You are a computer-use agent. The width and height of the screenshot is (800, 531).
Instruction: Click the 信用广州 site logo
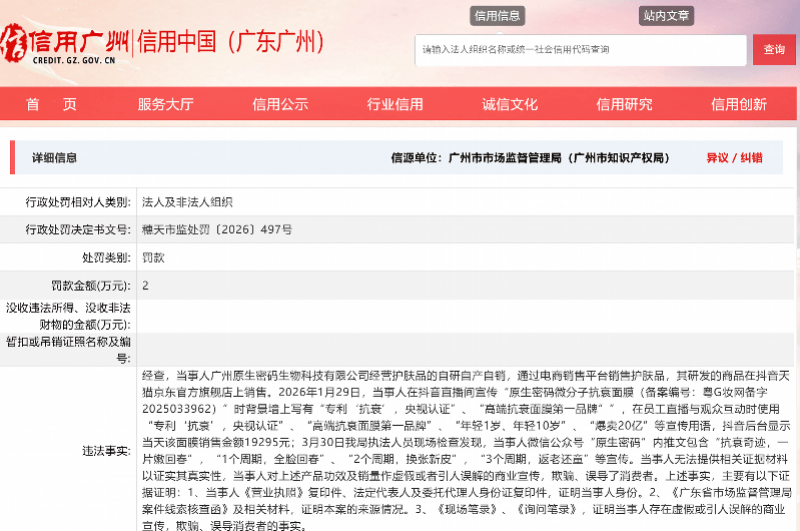point(63,44)
